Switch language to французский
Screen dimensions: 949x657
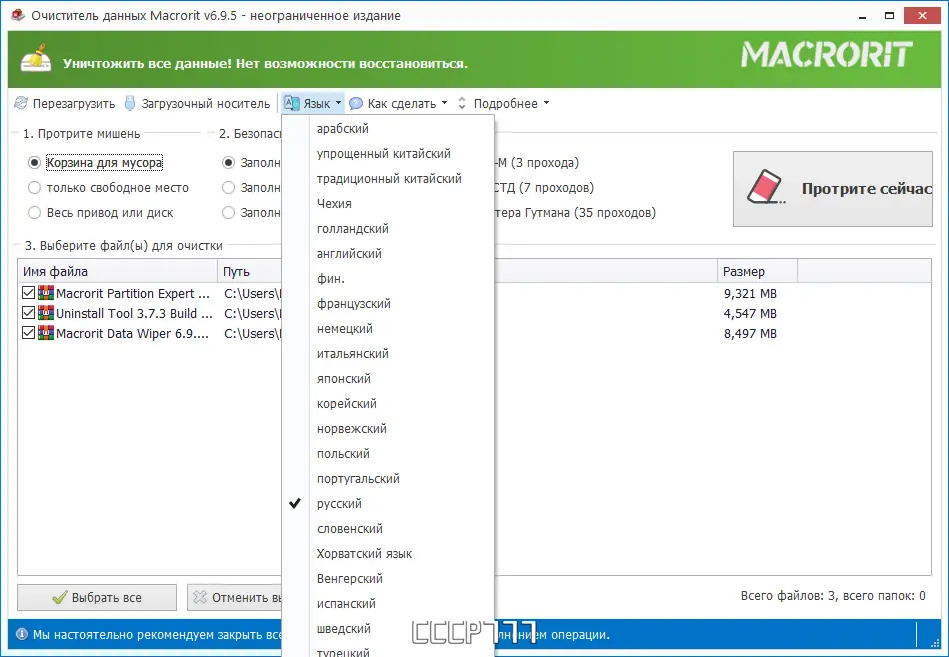[388, 304]
